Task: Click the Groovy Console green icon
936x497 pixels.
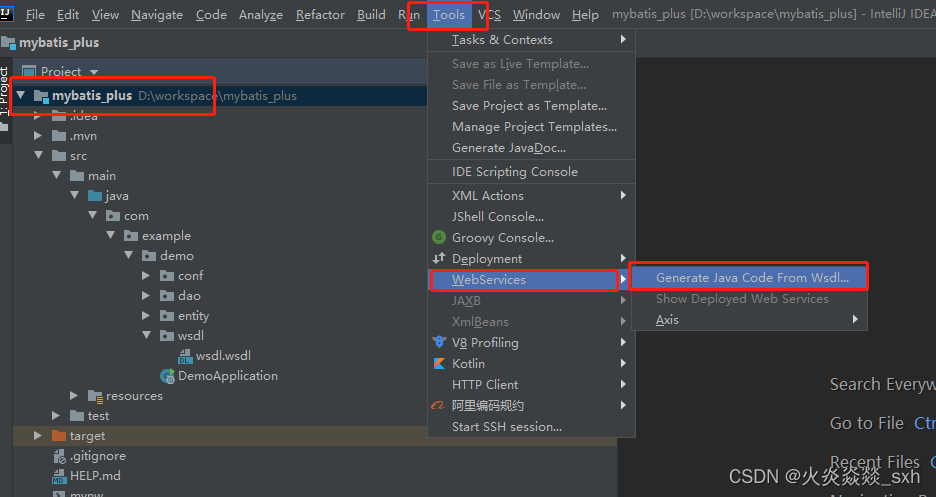Action: pos(439,237)
